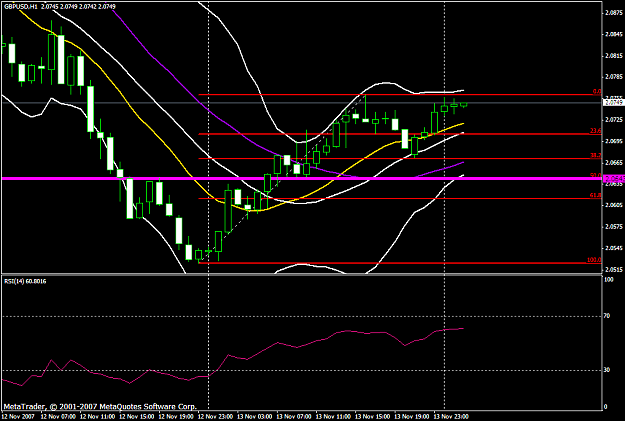Click the RSI line's latest point
This screenshot has width=625, height=421.
pyautogui.click(x=463, y=329)
